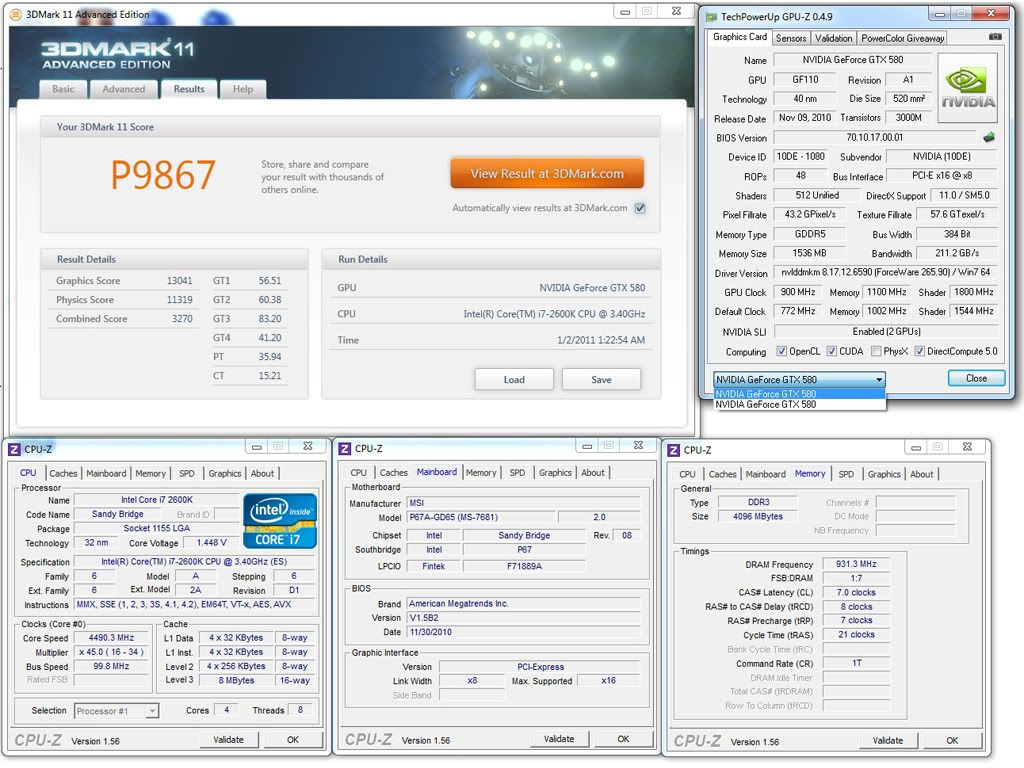Click Validate in the CPU-Z CPU window

(x=229, y=740)
